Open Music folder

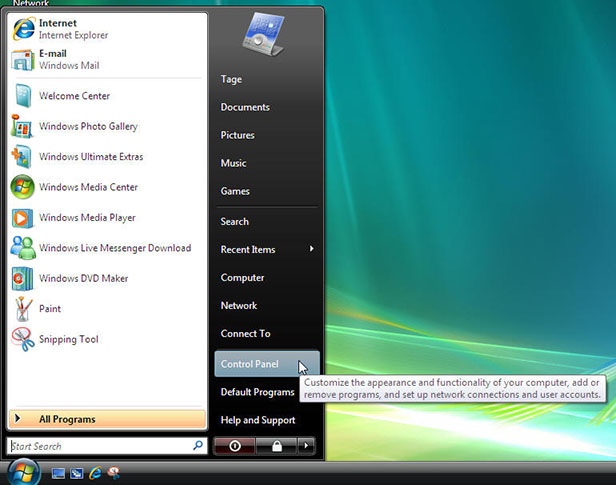pyautogui.click(x=233, y=163)
